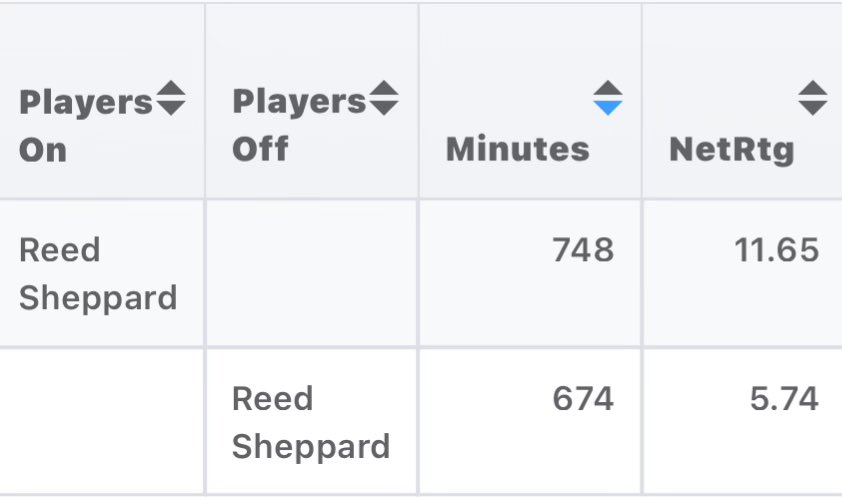Click the Players Off sort arrows icon
This screenshot has width=842, height=497.
pos(384,98)
